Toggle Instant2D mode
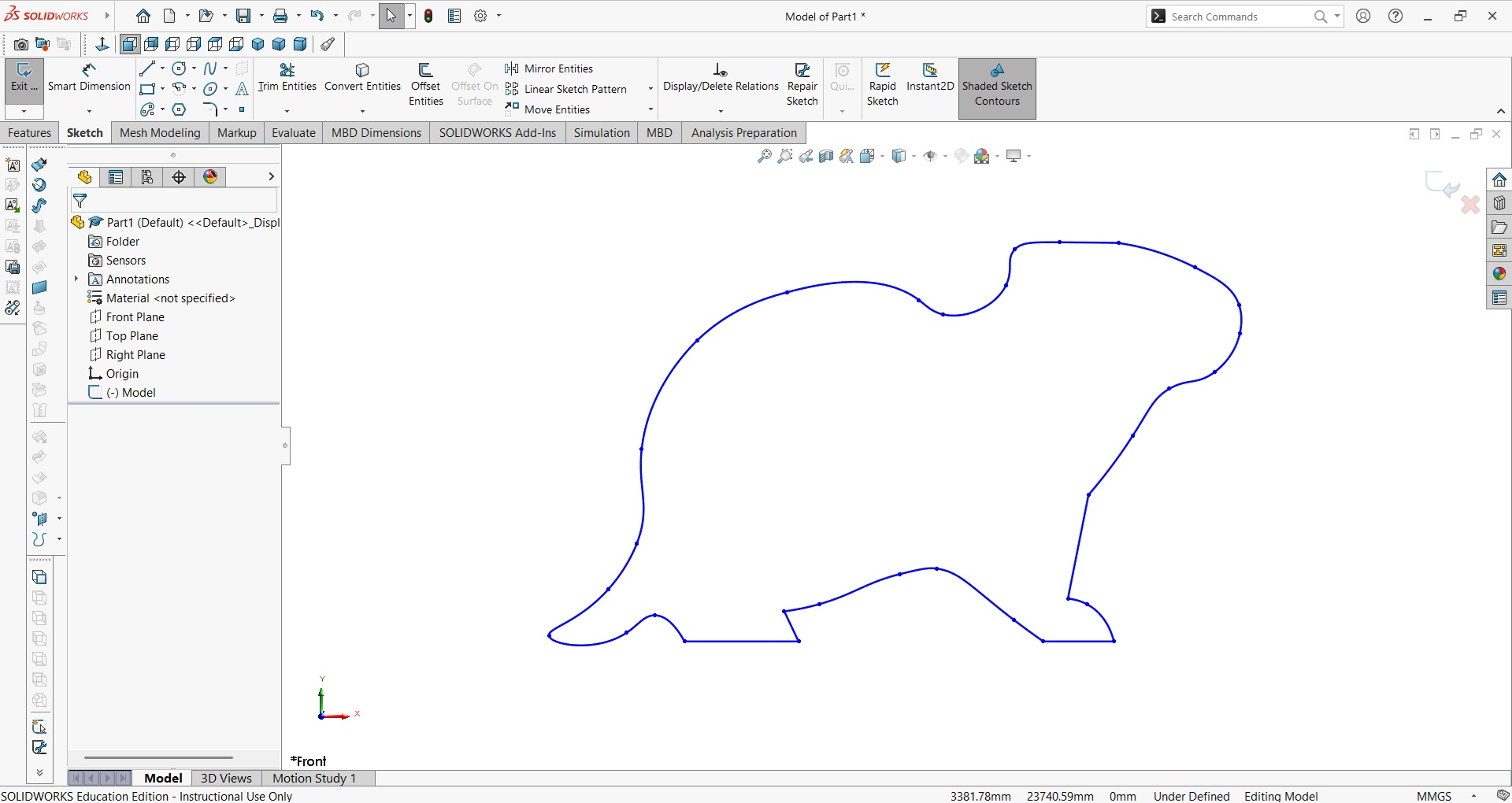This screenshot has width=1512, height=803. coord(930,79)
